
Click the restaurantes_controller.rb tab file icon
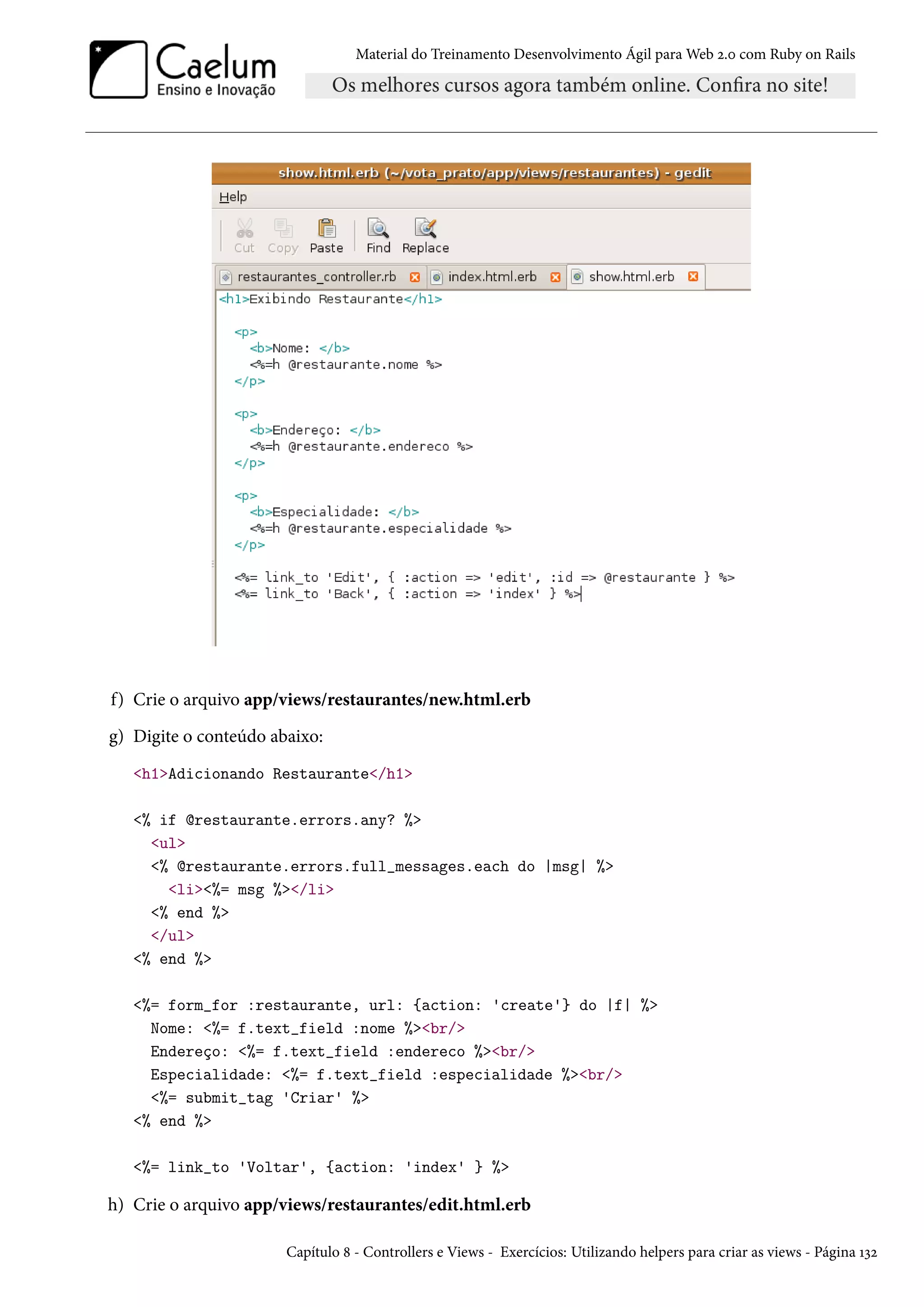pos(226,277)
